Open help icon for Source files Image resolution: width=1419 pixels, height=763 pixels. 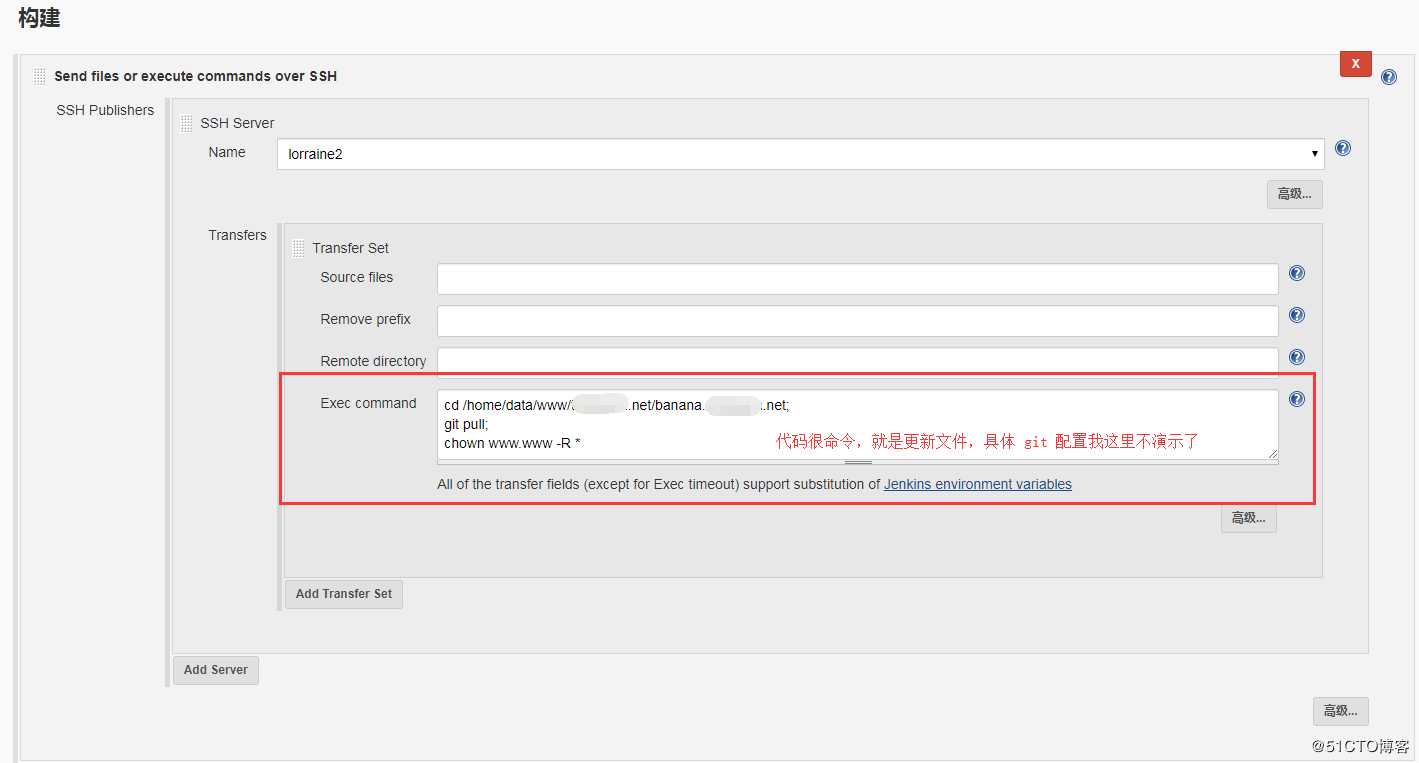click(1297, 273)
